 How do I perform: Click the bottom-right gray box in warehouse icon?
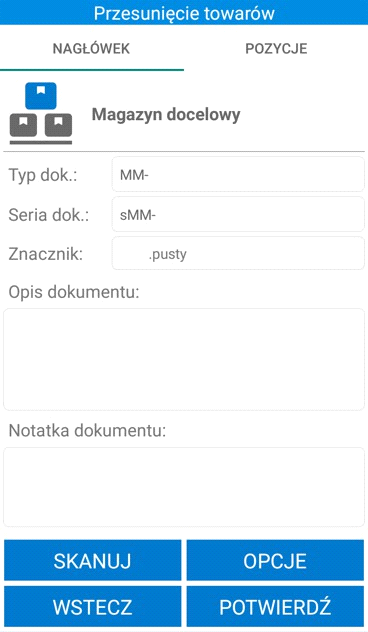pos(58,125)
